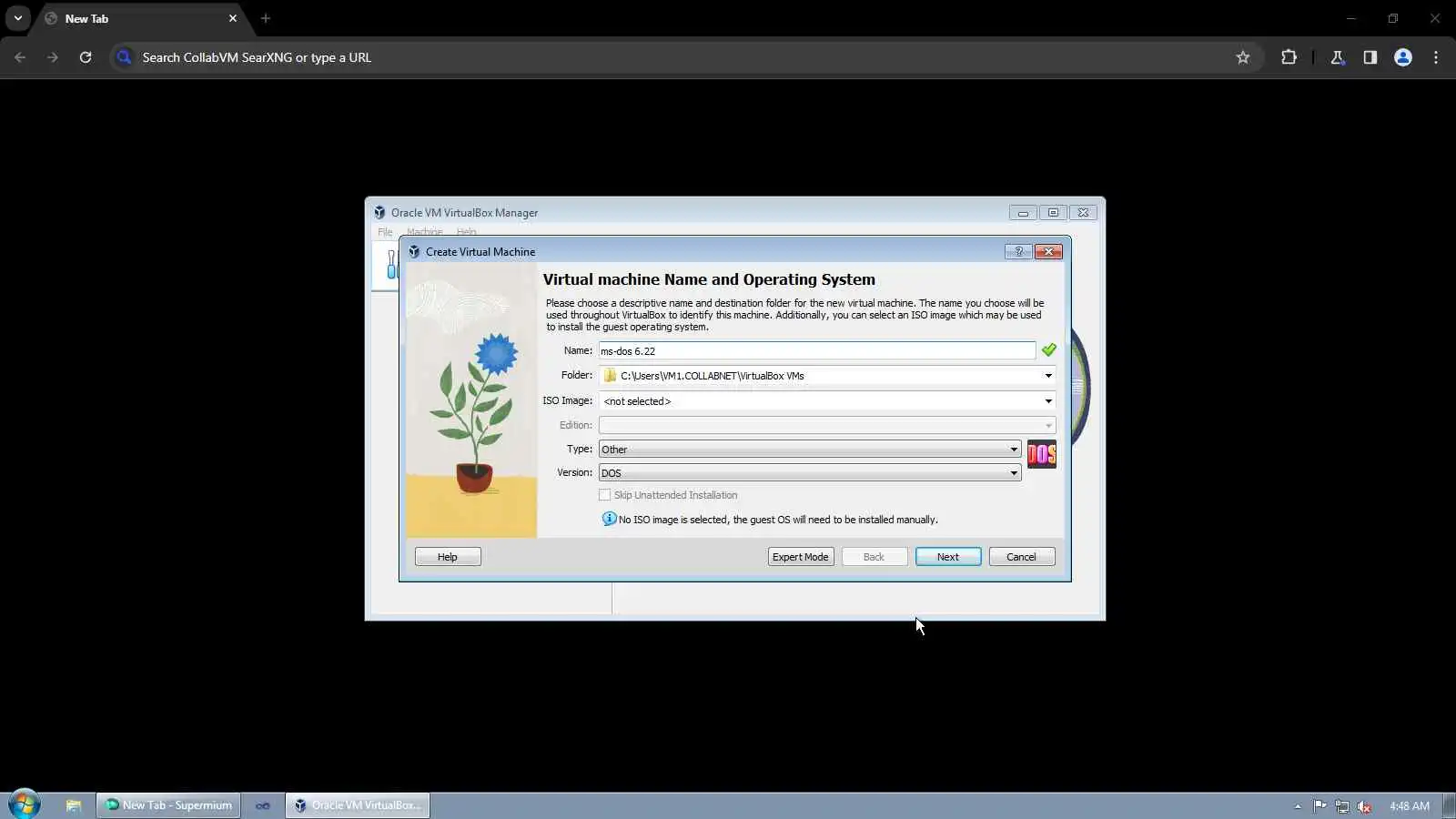
Task: Close the Create Virtual Machine dialog
Action: [1048, 252]
